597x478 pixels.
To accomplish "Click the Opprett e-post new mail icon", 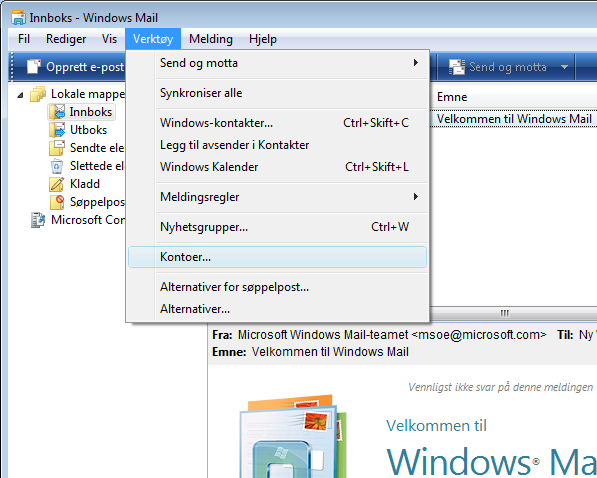I will (34, 67).
